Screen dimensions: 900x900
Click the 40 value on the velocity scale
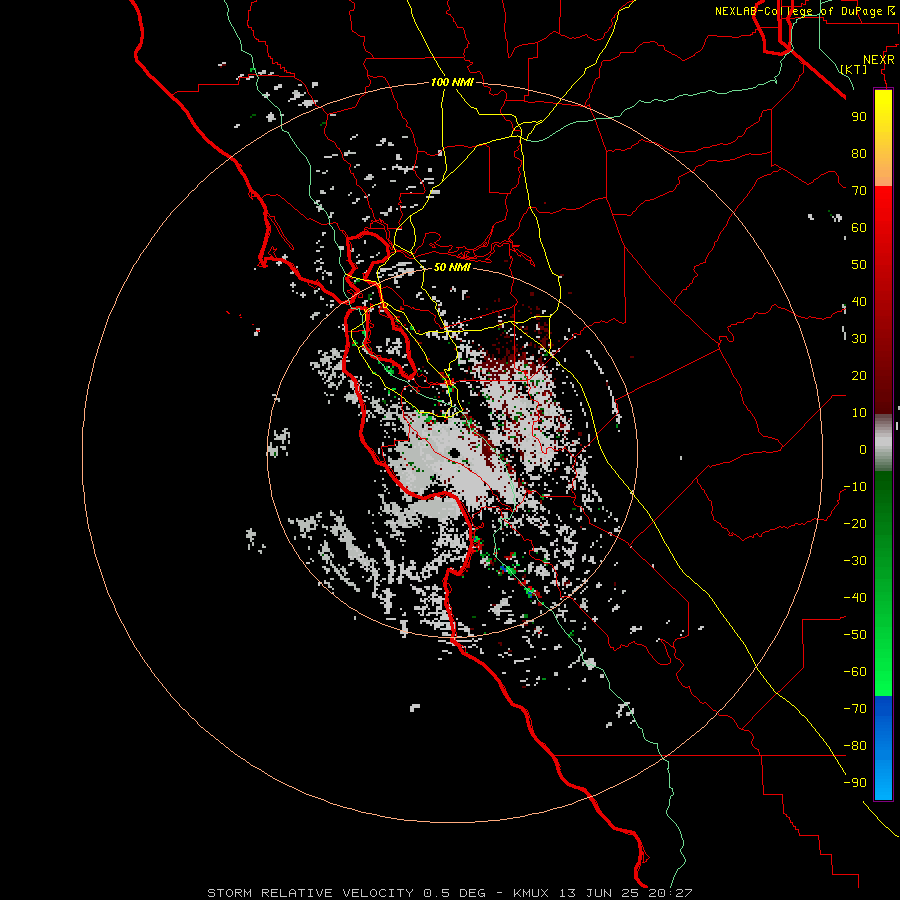coord(859,301)
